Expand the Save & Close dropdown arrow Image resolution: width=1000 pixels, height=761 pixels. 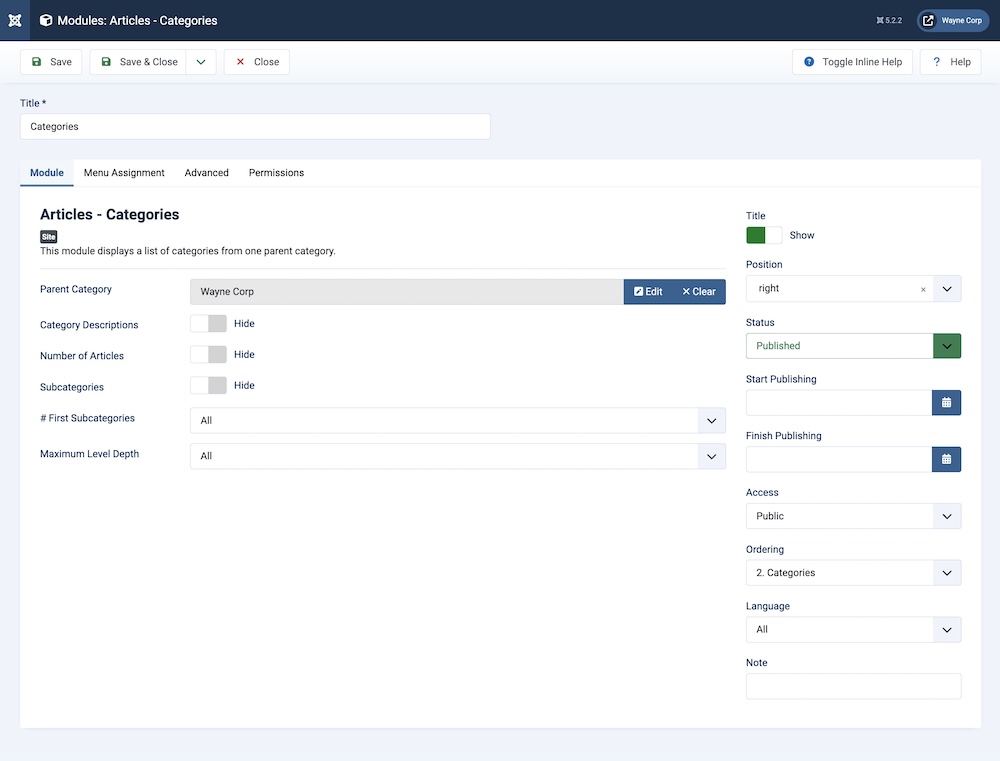click(x=201, y=62)
